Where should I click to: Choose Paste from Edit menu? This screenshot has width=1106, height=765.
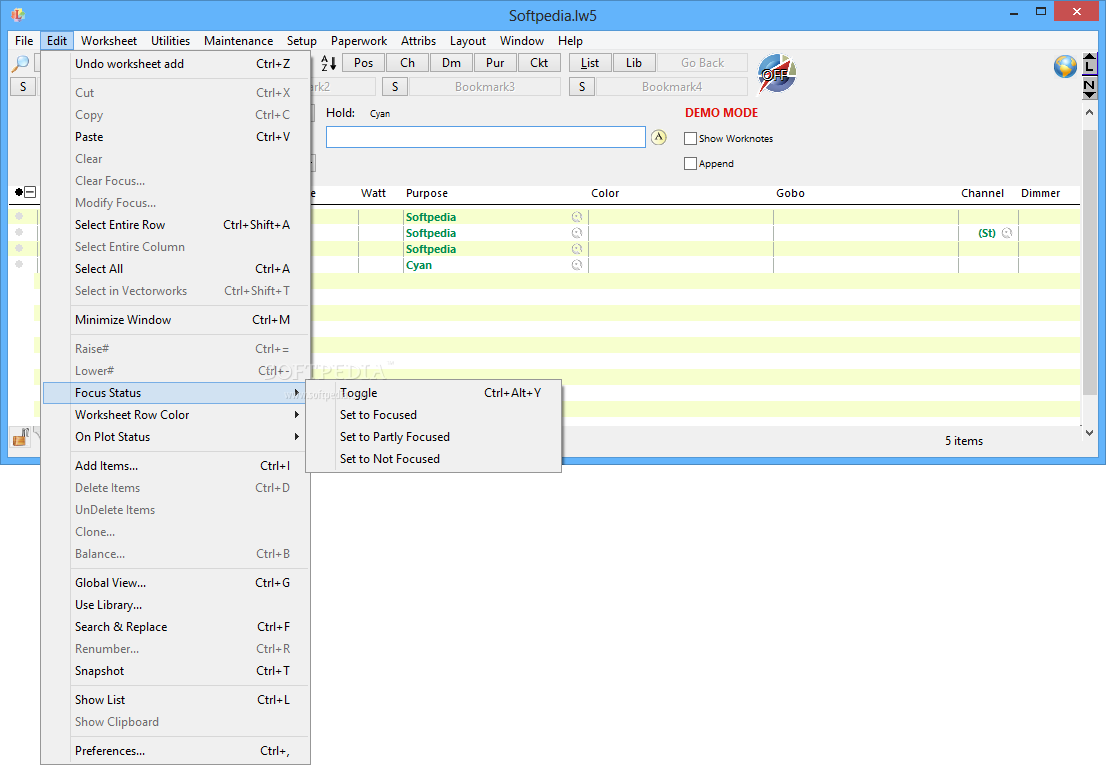[176, 137]
